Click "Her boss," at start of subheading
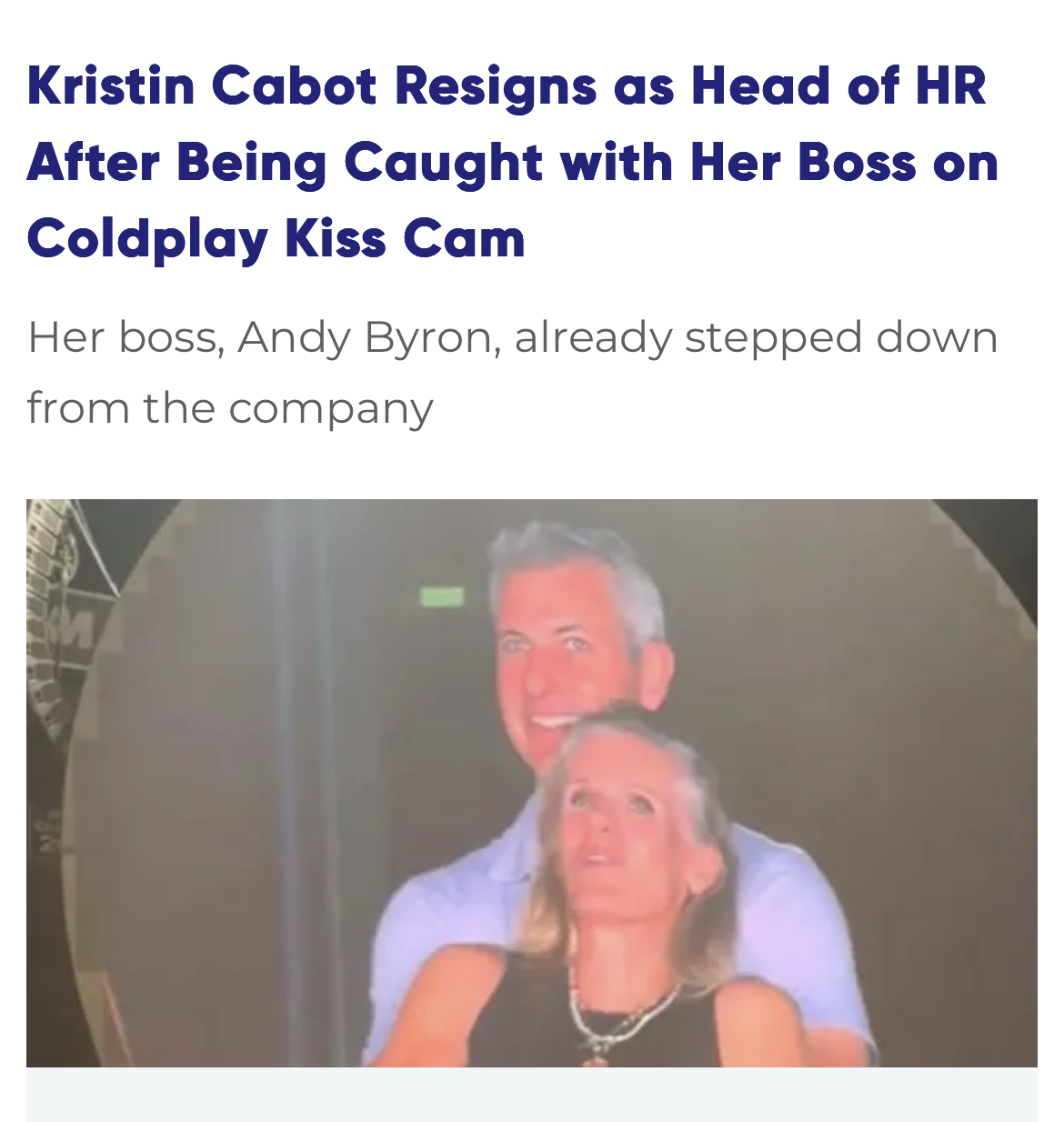Screen dimensions: 1064x1122 [125, 337]
